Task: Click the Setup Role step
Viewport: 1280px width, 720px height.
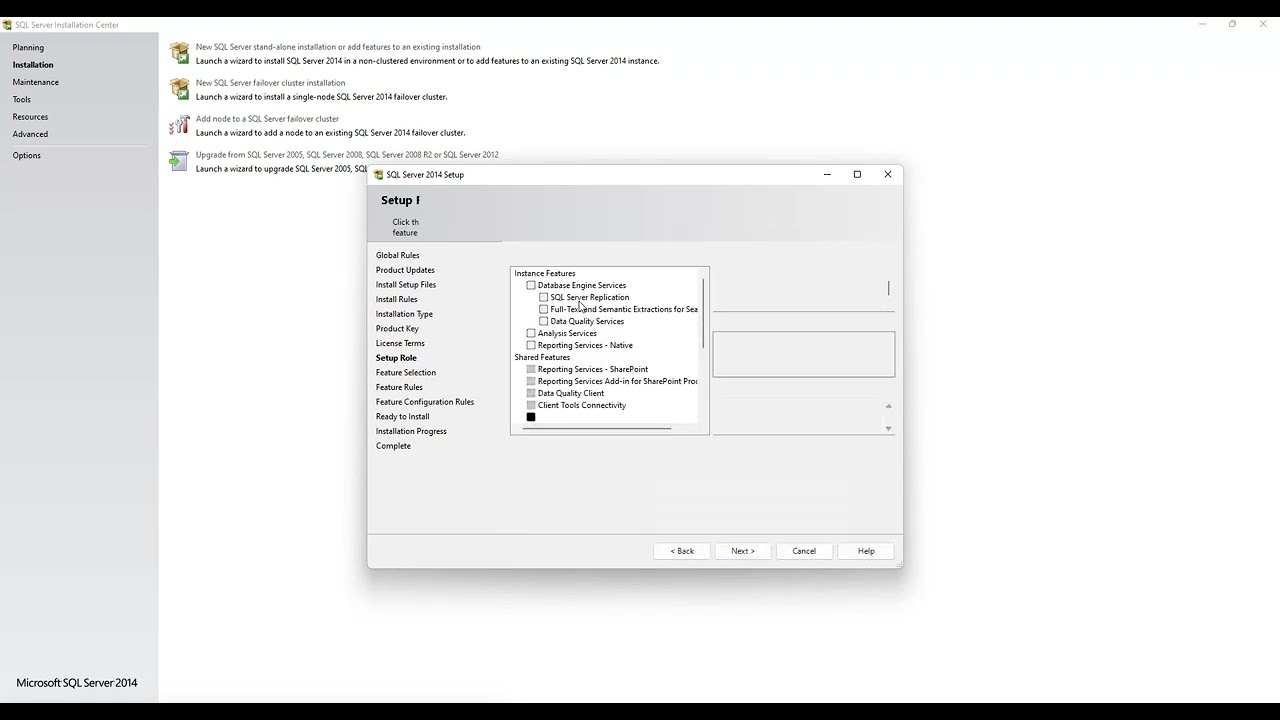Action: 396,358
